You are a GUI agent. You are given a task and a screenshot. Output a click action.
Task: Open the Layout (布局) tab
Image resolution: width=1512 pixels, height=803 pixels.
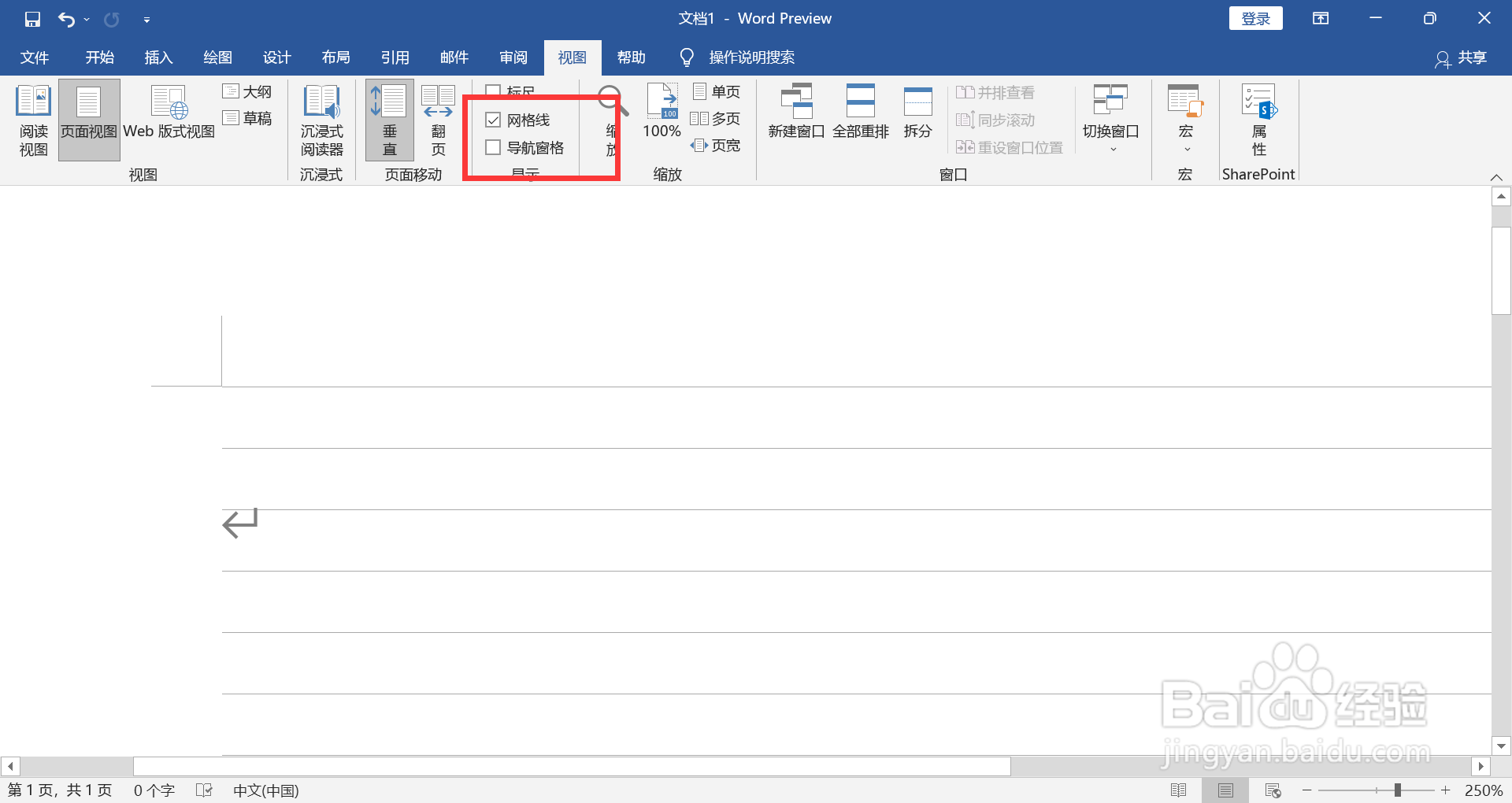335,57
